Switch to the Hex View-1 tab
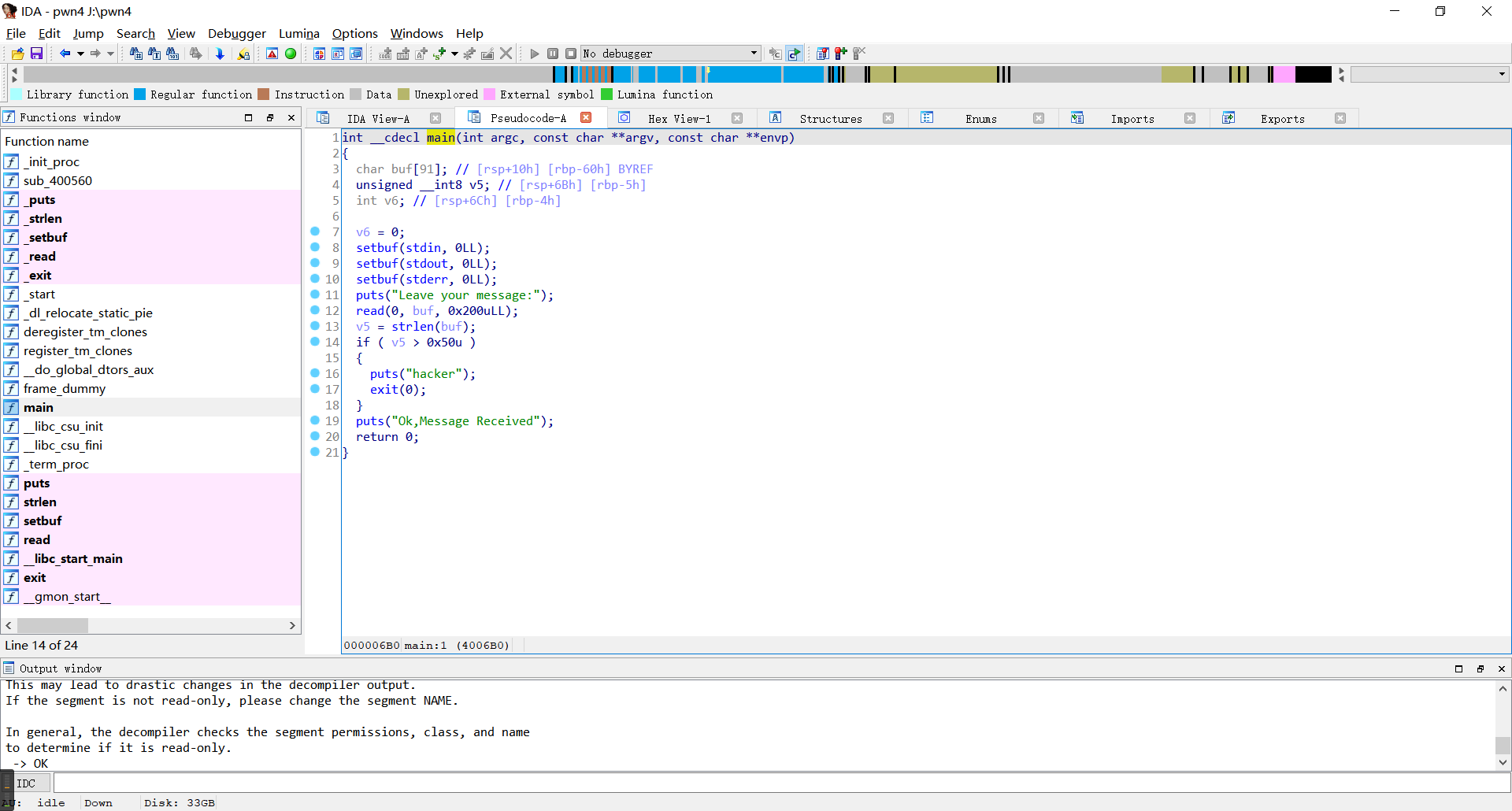The height and width of the screenshot is (811, 1512). [679, 118]
